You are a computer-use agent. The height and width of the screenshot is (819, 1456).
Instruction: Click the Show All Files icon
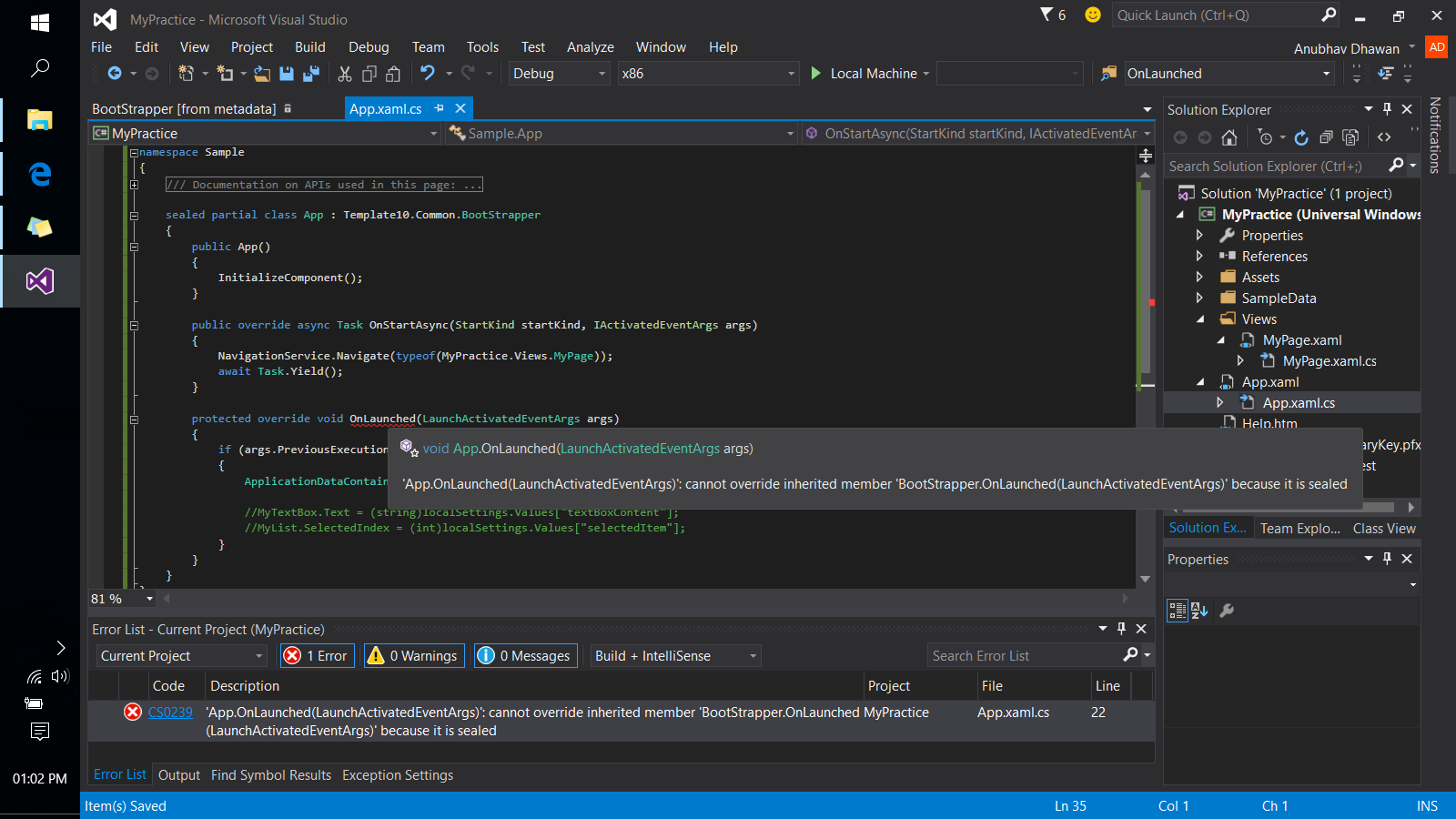[1350, 137]
